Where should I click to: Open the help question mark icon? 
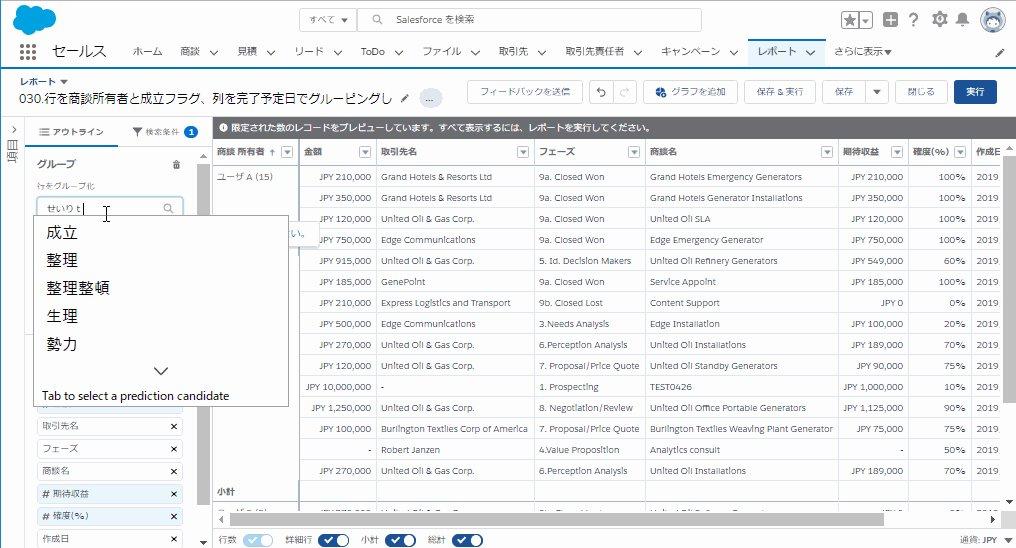[914, 19]
